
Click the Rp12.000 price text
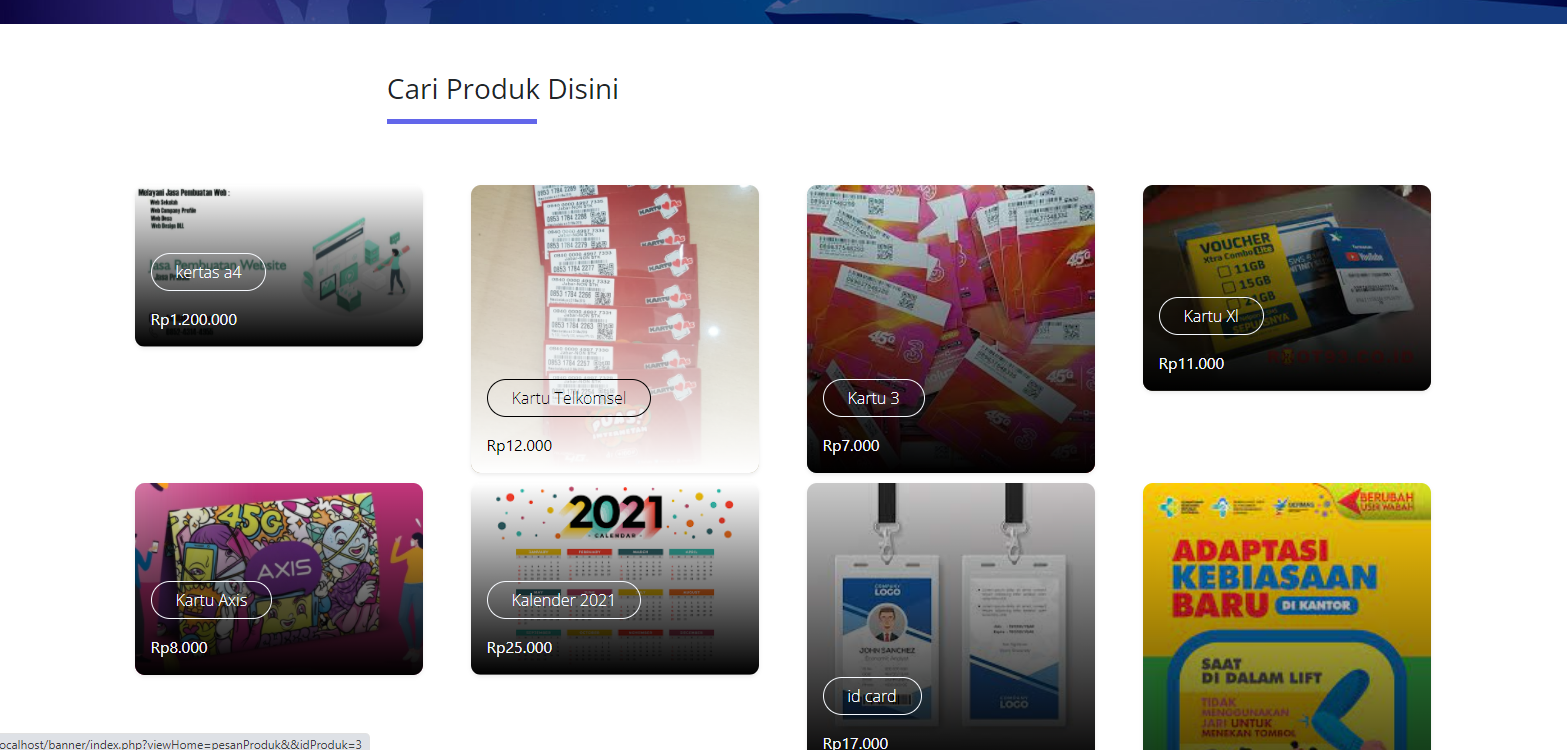(519, 446)
